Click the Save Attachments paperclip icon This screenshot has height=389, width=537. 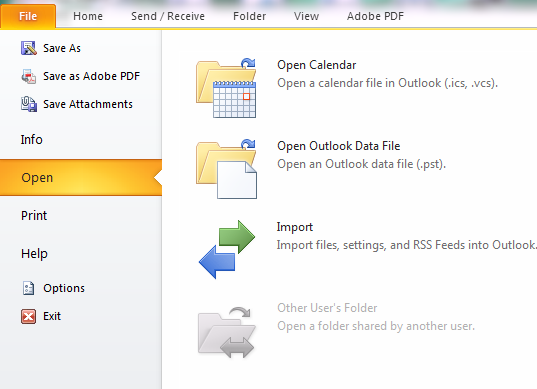pyautogui.click(x=28, y=104)
